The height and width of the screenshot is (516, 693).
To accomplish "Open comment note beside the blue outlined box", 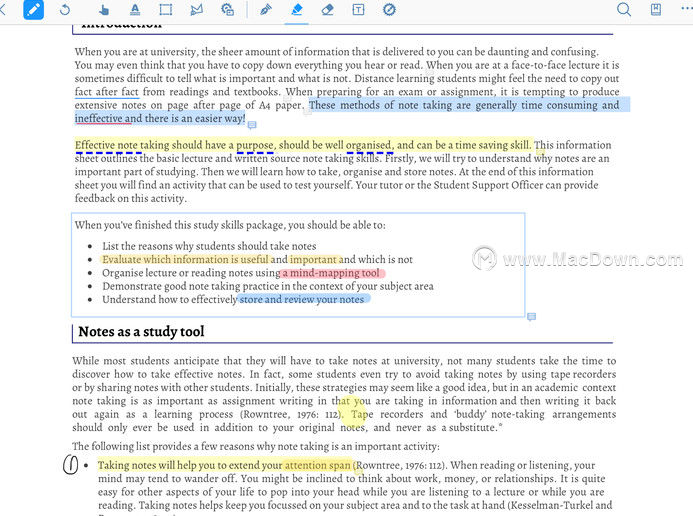I will pos(531,317).
